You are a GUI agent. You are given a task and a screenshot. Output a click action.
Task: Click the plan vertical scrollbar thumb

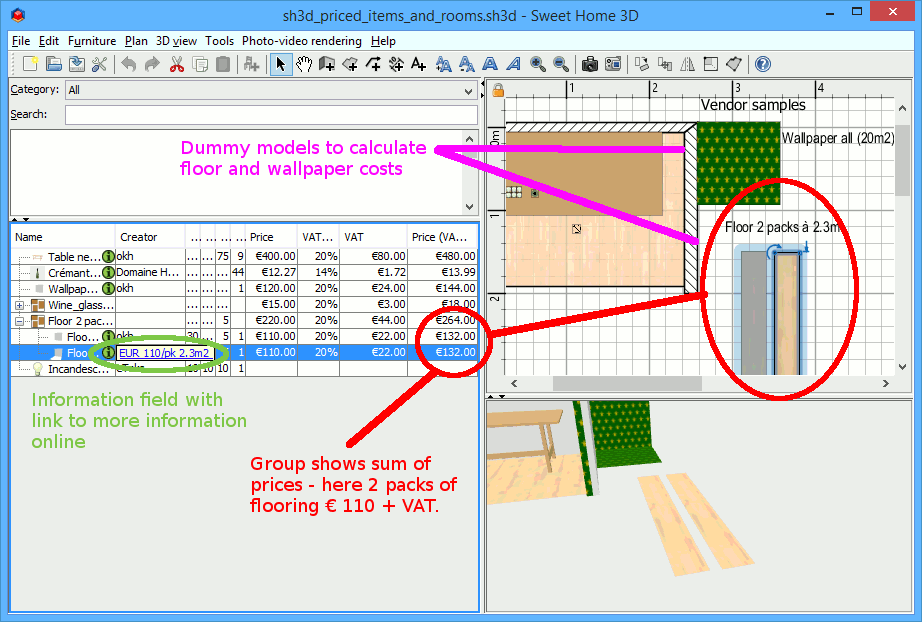(x=902, y=160)
